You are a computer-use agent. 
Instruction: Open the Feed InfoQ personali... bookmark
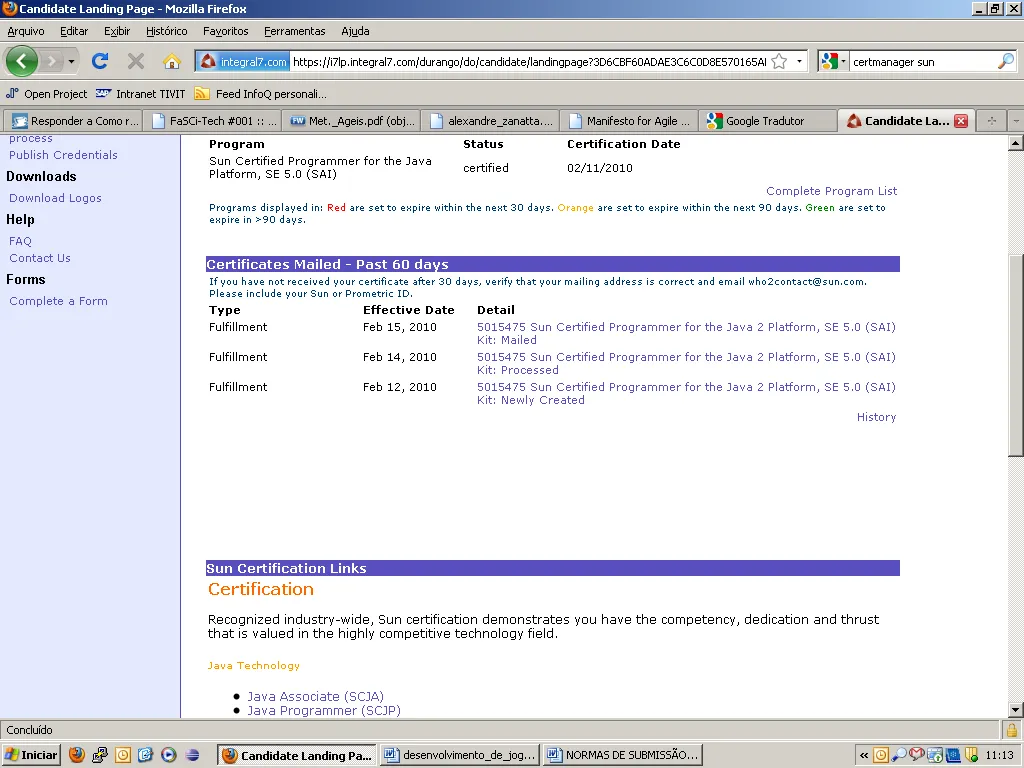click(261, 94)
